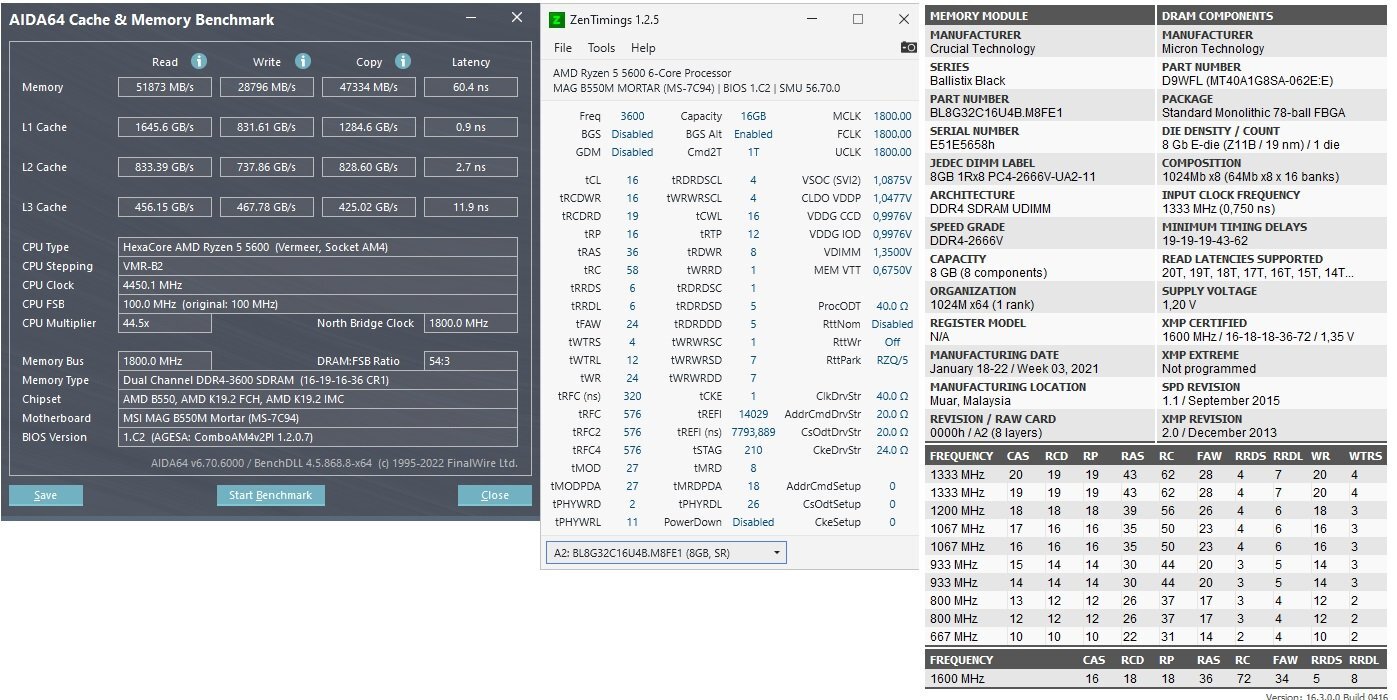Click the ZenTimings screenshot camera icon

pyautogui.click(x=908, y=47)
